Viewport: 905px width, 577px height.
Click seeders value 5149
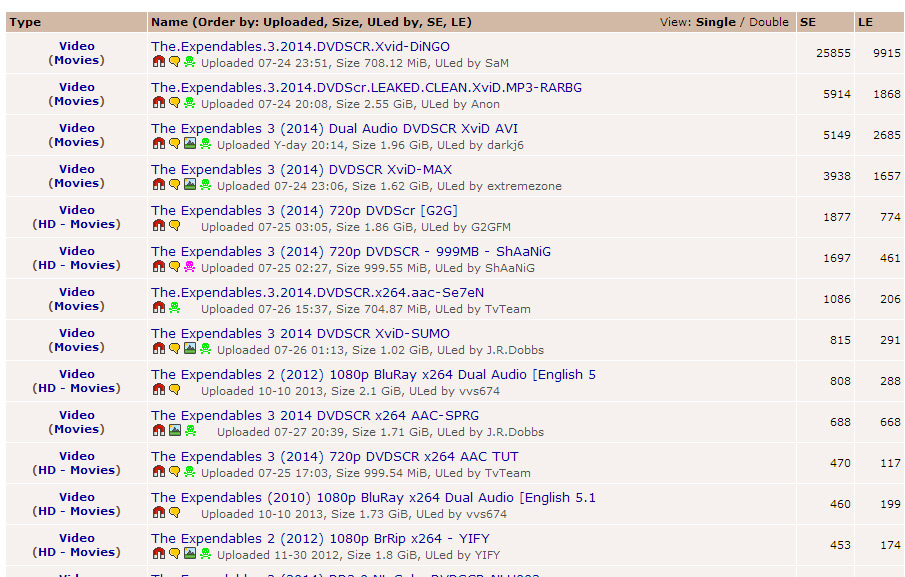(837, 135)
